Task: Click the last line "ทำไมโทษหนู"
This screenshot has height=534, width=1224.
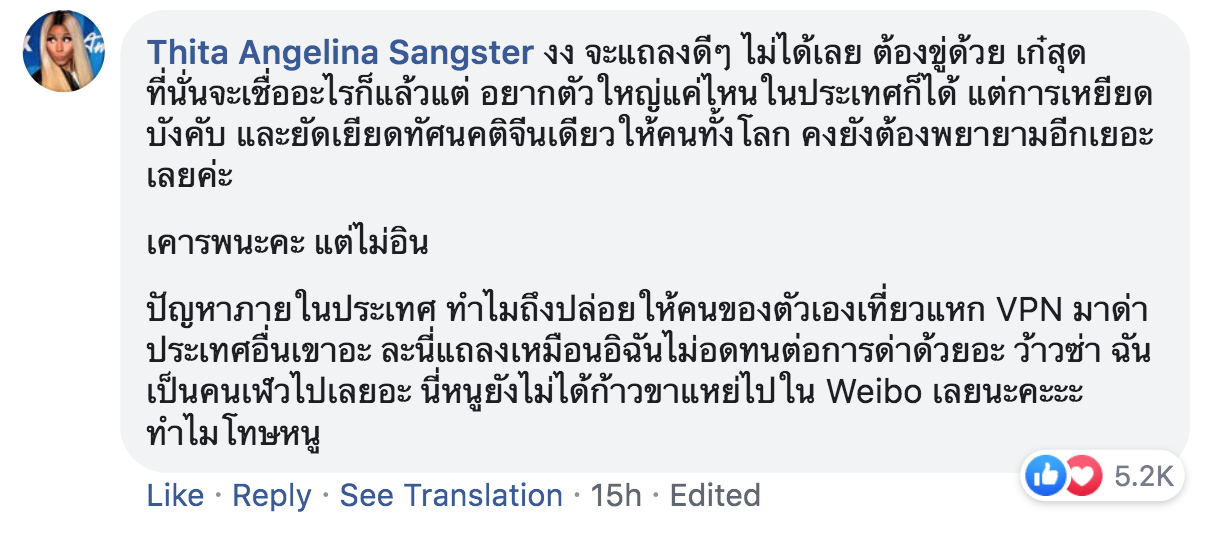Action: click(232, 435)
